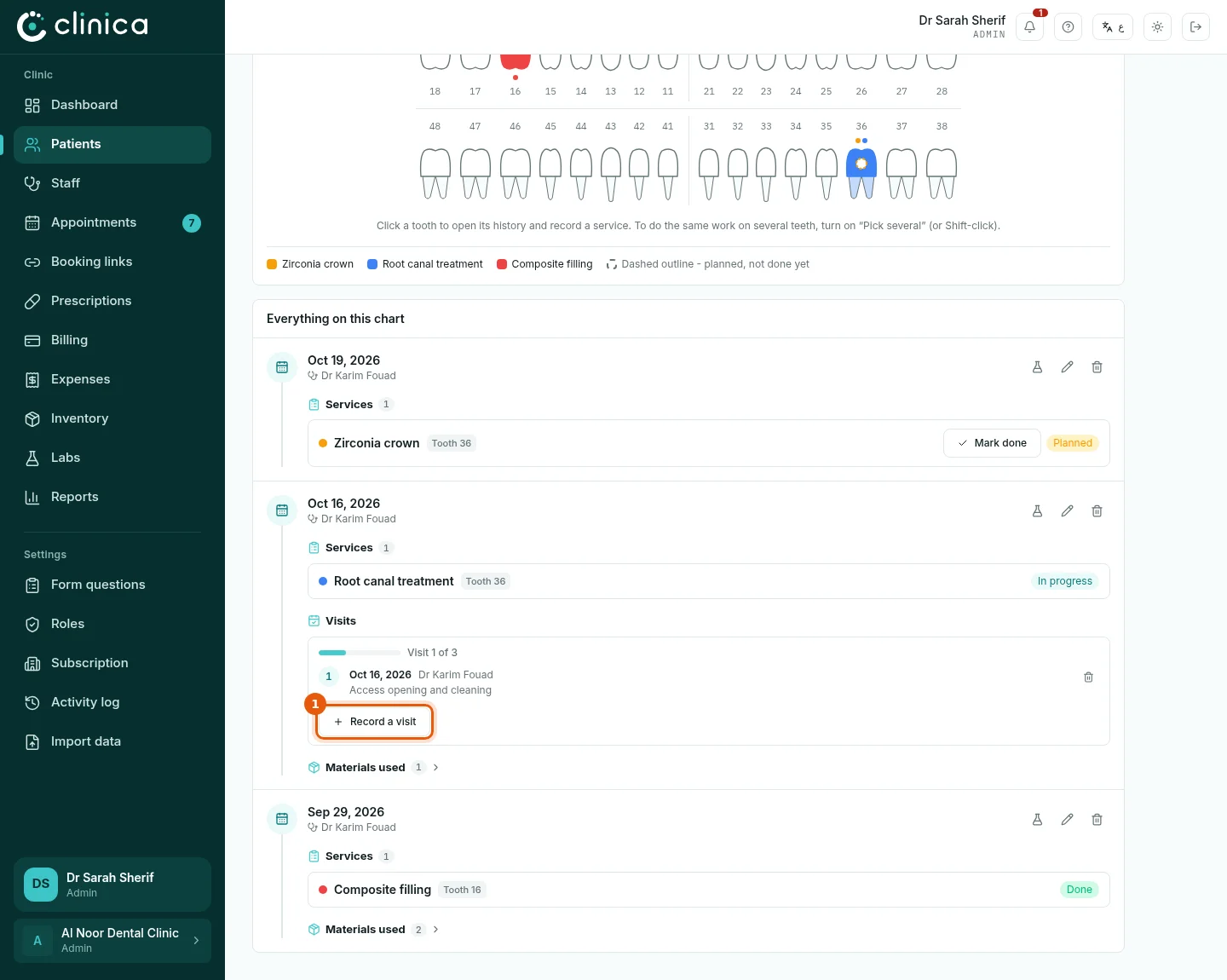Click the Root canal treatment blue legend swatch
Viewport: 1227px width, 980px height.
(372, 264)
